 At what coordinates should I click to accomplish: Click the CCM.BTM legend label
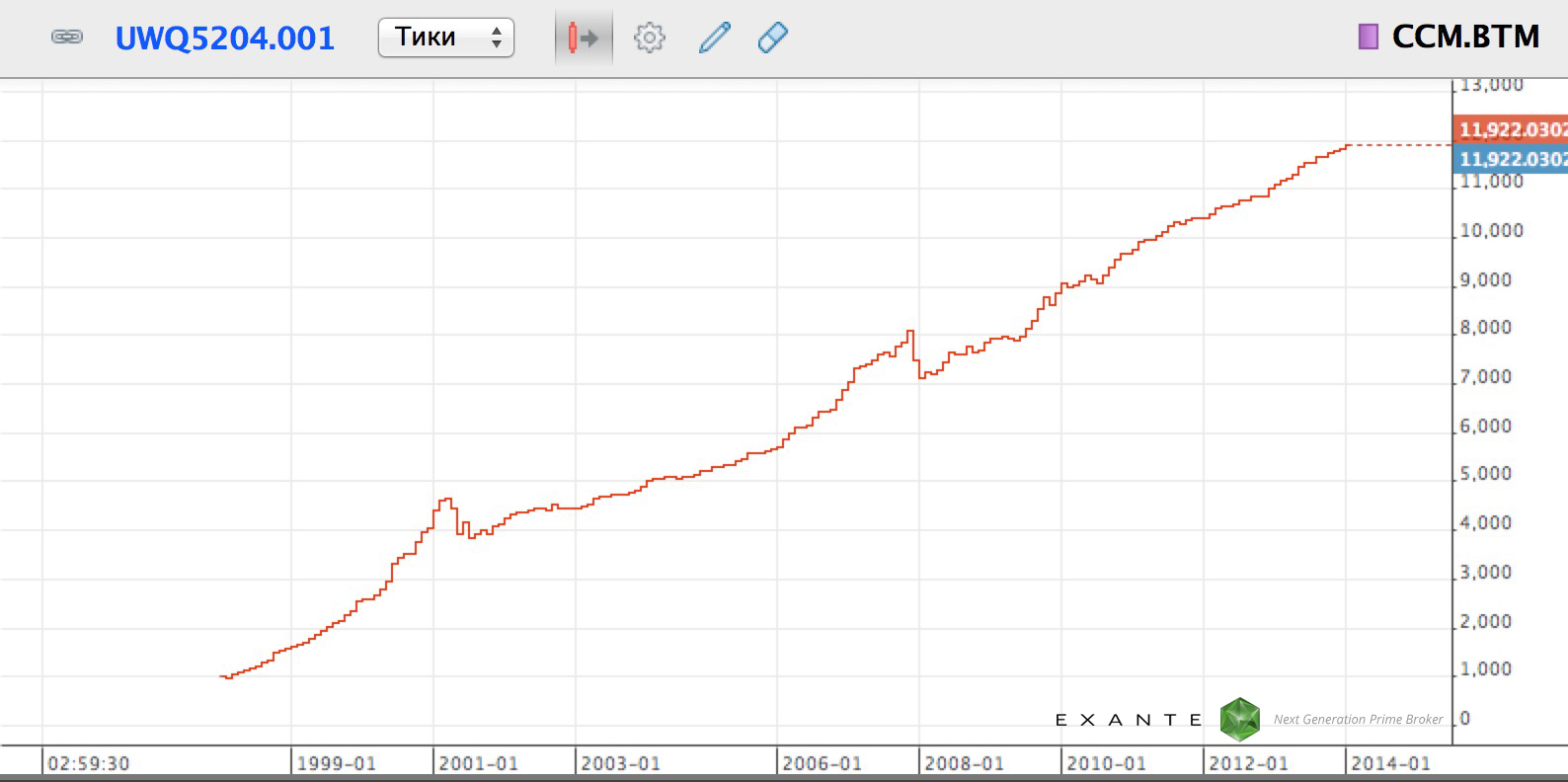pos(1465,38)
